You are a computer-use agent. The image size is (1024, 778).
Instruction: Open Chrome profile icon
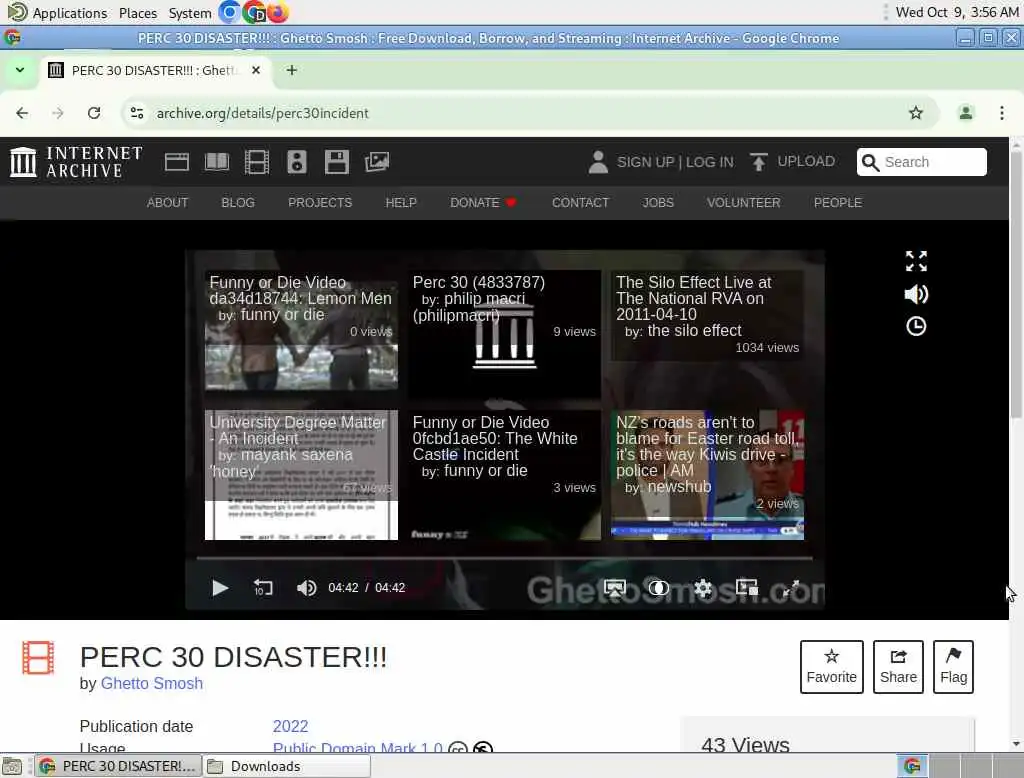965,113
